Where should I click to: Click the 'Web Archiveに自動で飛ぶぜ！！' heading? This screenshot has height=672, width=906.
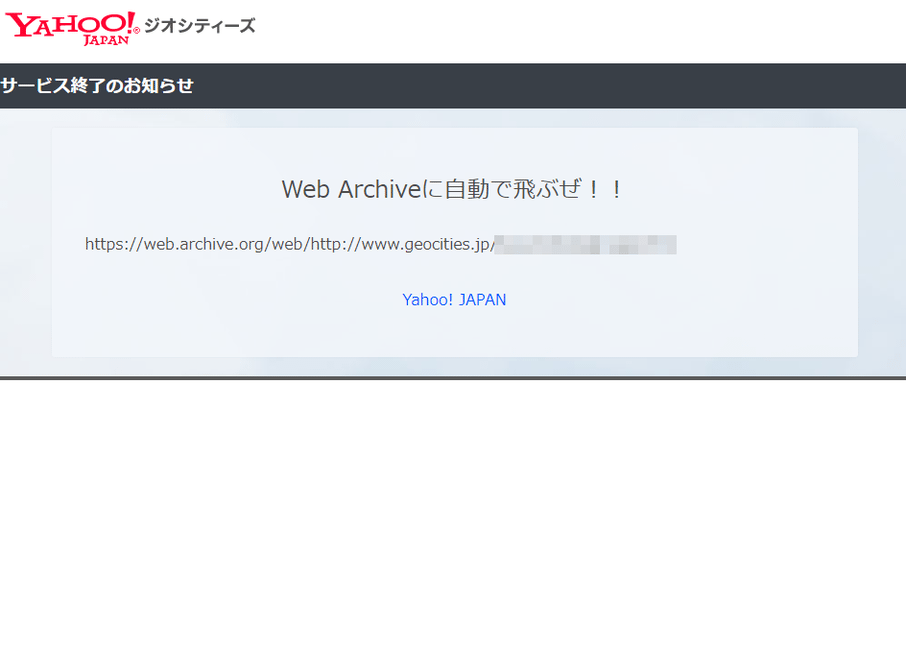tap(454, 189)
